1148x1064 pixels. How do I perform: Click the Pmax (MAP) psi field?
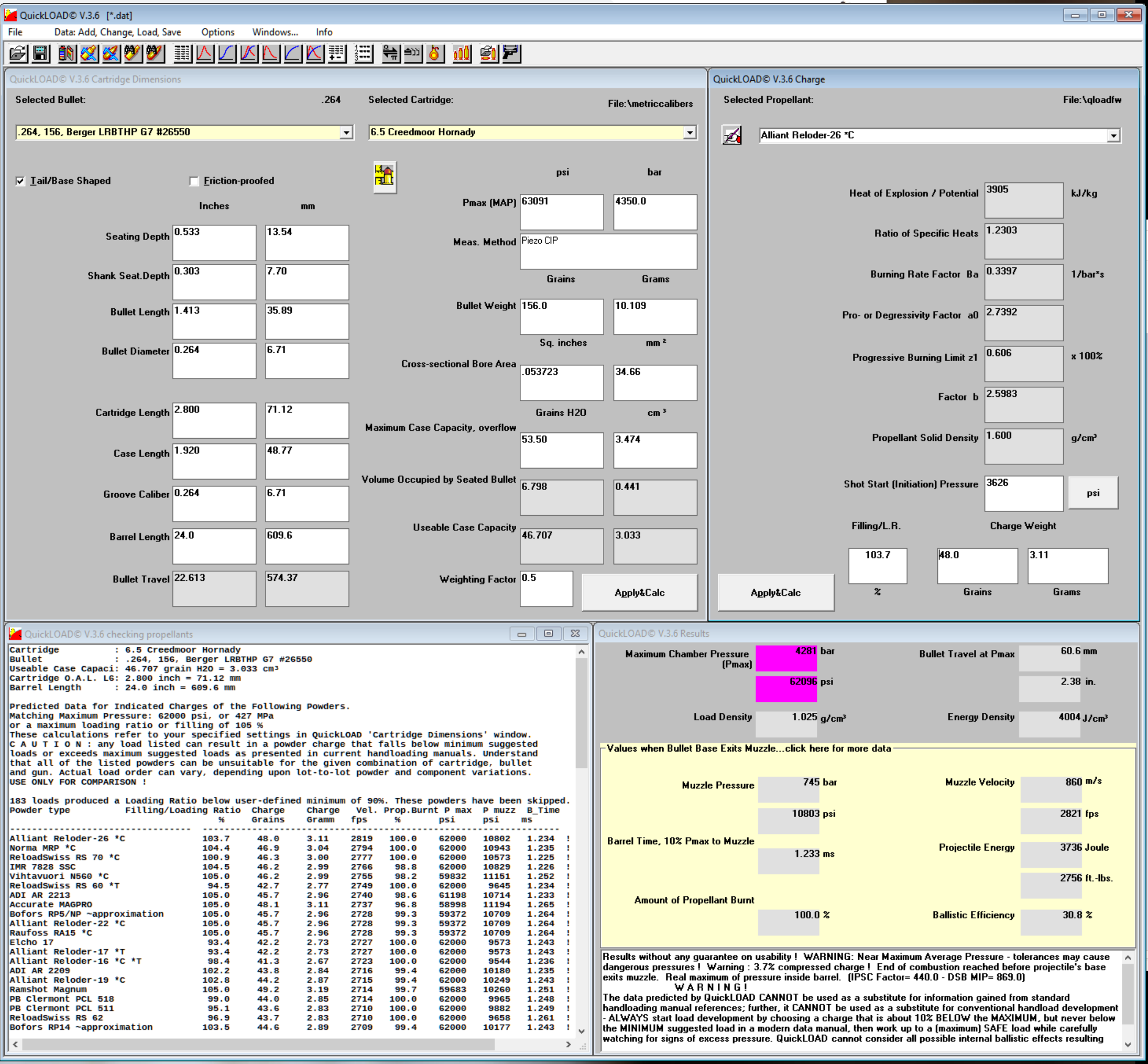click(x=562, y=212)
